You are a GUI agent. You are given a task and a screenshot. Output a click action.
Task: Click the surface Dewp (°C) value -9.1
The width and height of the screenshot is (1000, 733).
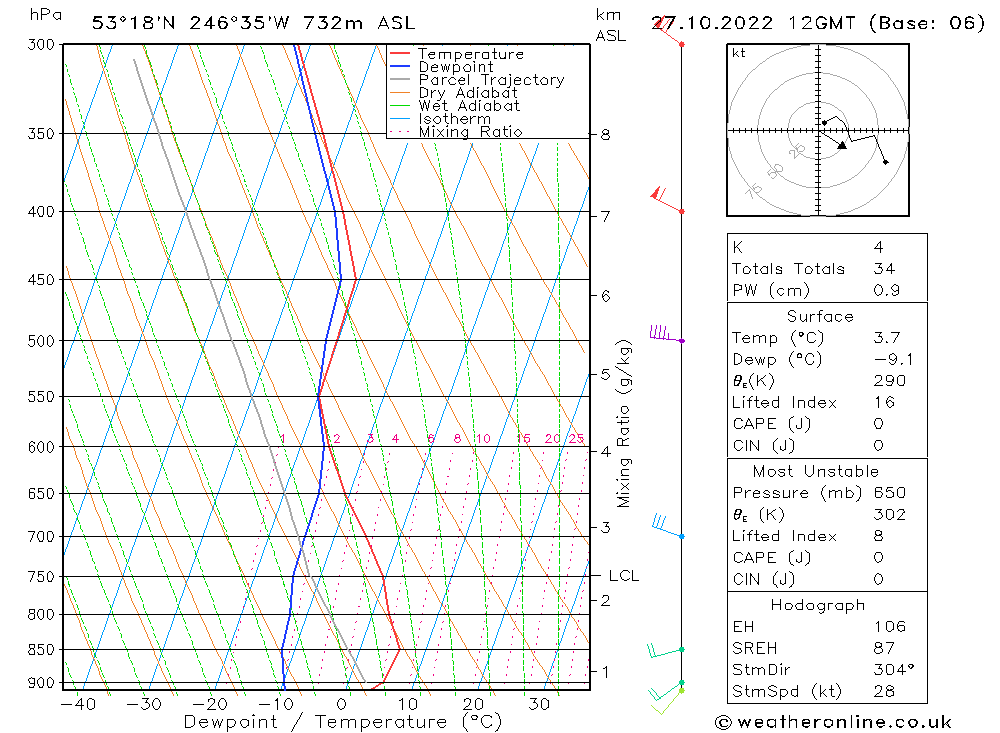pyautogui.click(x=893, y=359)
